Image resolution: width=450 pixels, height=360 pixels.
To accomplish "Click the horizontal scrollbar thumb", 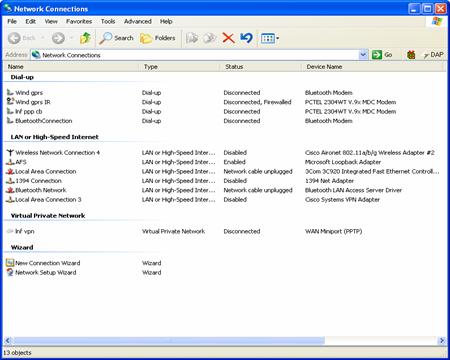I will (x=169, y=340).
